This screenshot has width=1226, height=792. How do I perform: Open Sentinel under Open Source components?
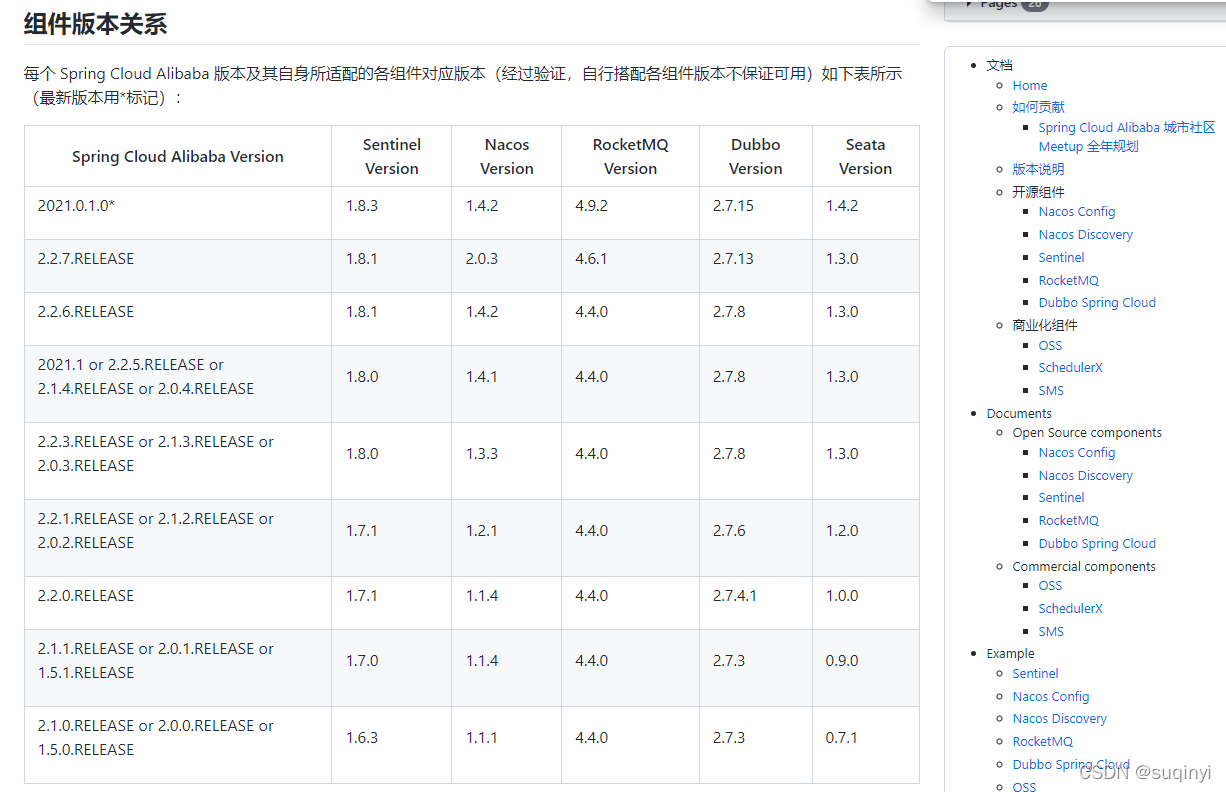[x=1061, y=498]
